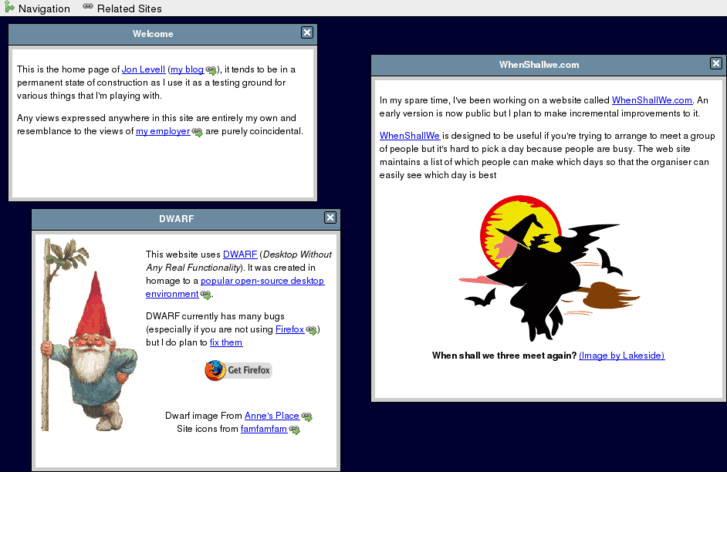The width and height of the screenshot is (727, 545).
Task: Click the green arrow Navigation icon
Action: (9, 7)
